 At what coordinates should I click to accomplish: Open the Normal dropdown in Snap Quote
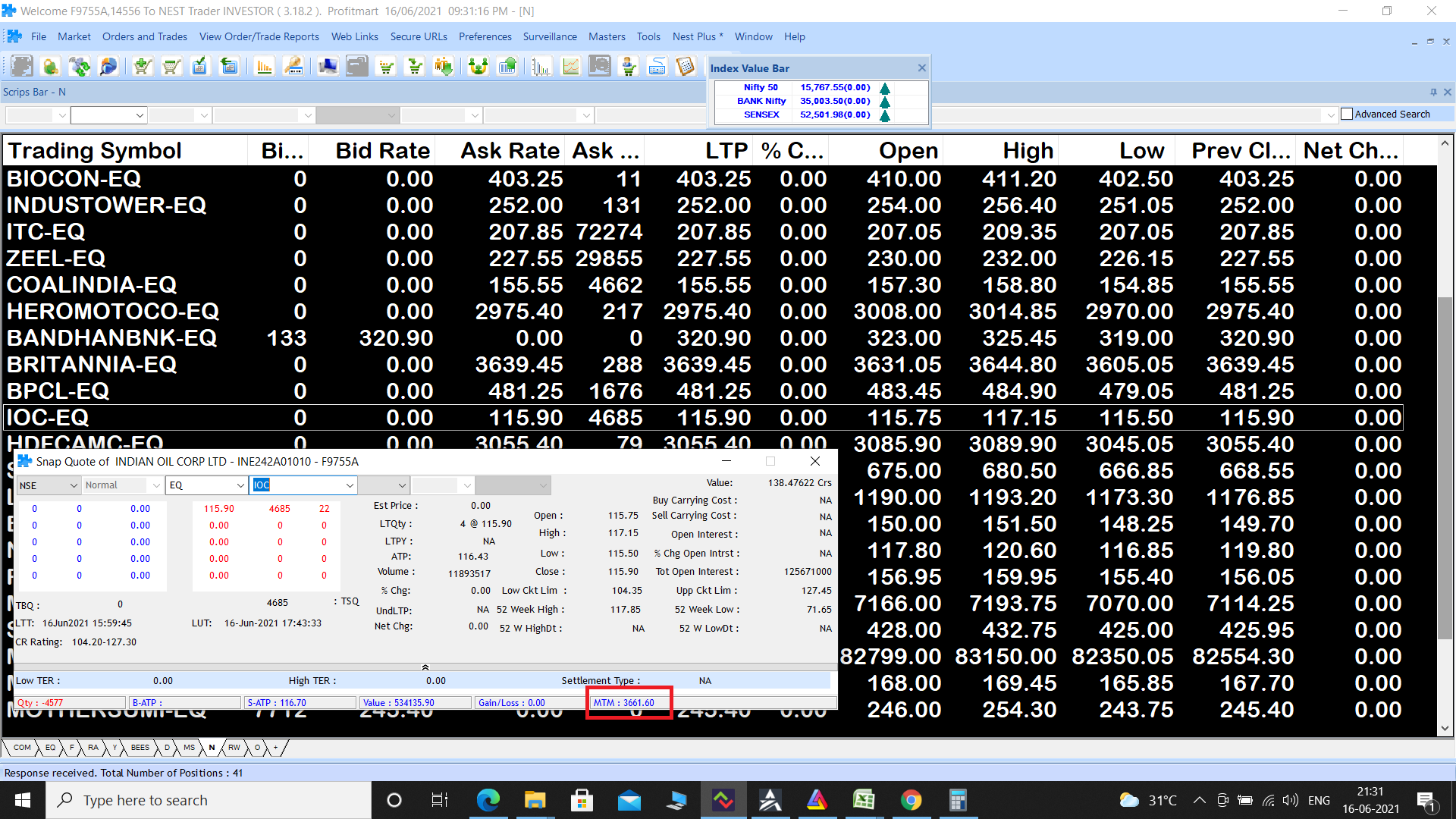pos(155,485)
